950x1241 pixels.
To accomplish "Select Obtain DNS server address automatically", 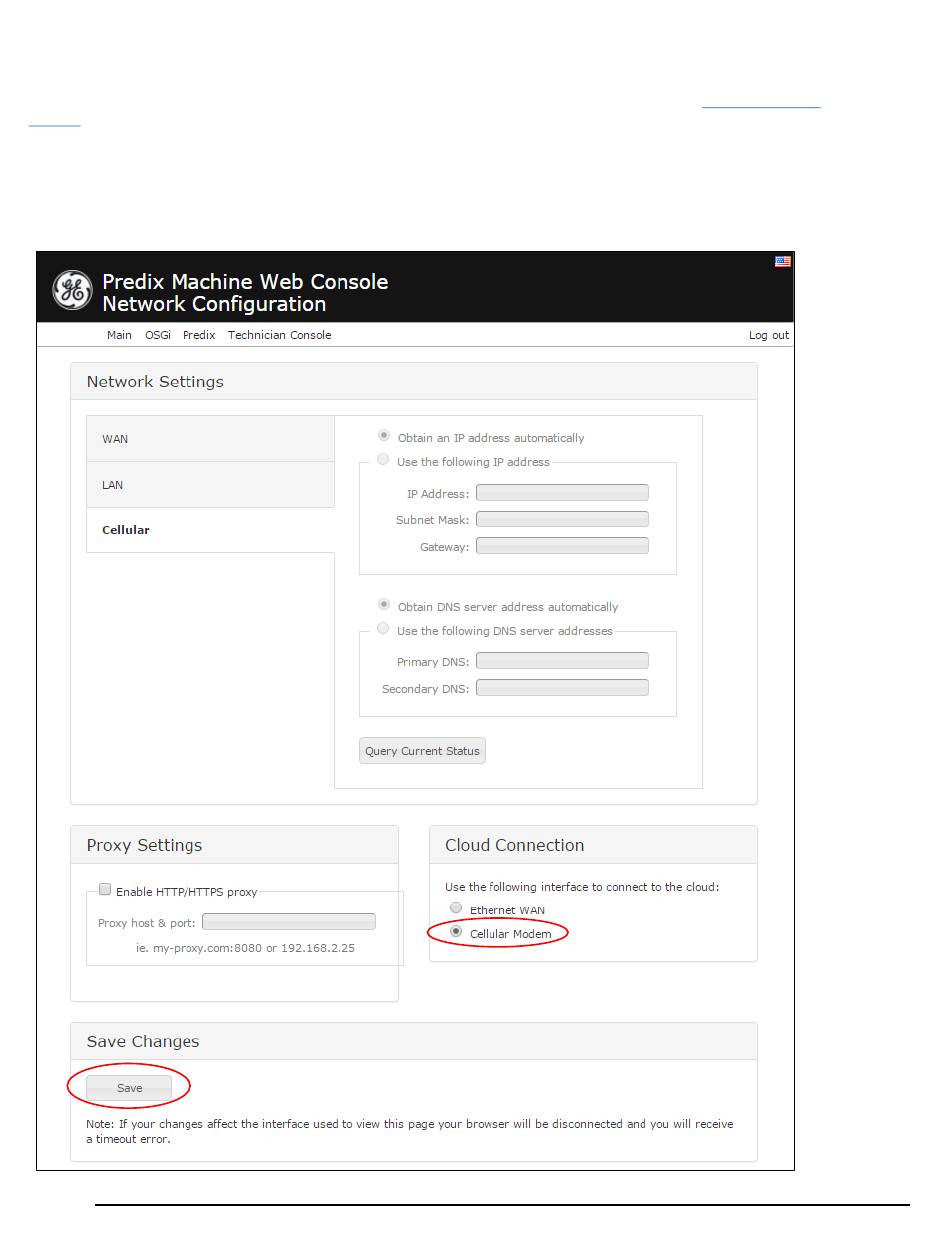I will click(383, 605).
